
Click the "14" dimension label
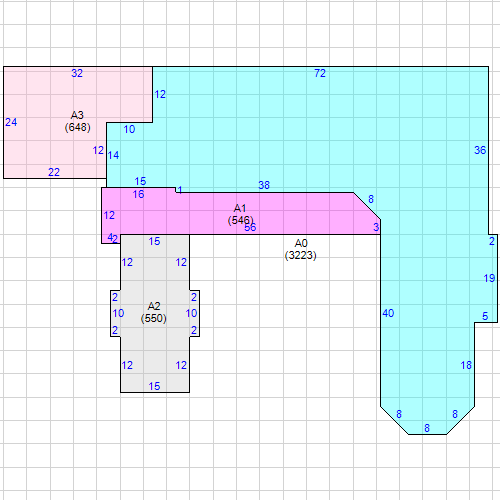click(x=113, y=155)
